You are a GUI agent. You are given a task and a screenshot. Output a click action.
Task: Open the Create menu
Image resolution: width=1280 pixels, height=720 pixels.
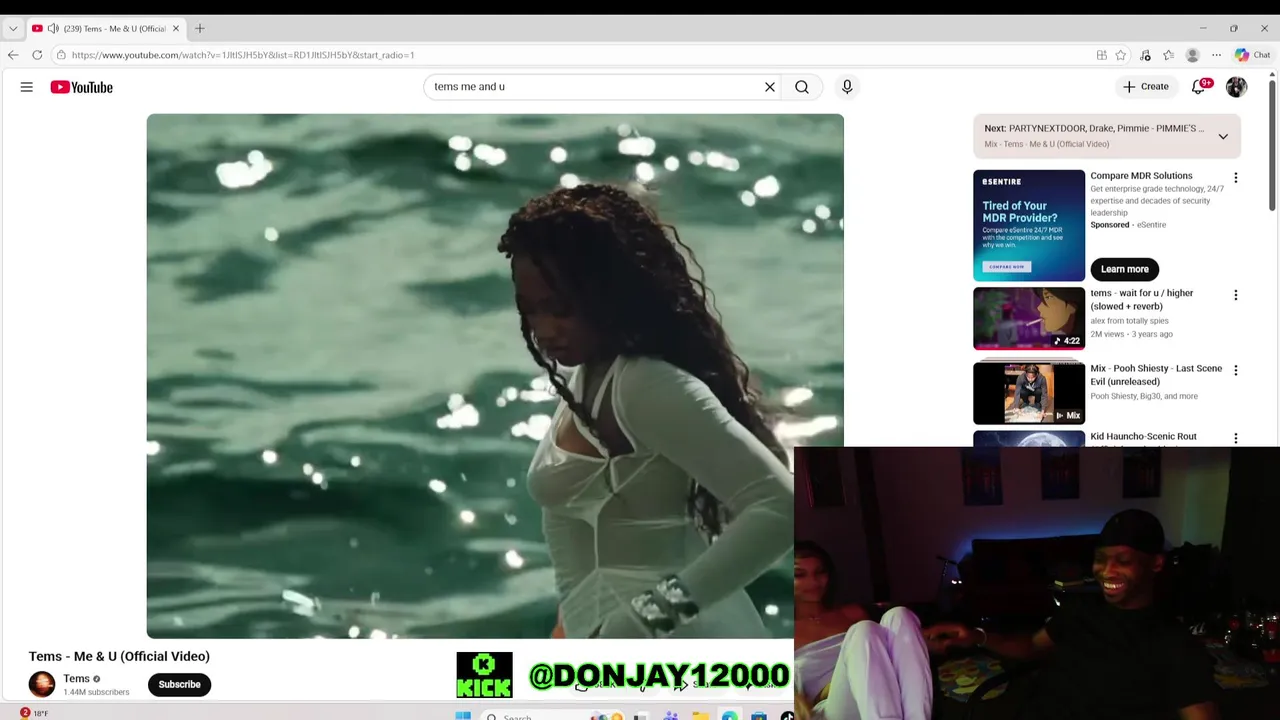[1146, 87]
